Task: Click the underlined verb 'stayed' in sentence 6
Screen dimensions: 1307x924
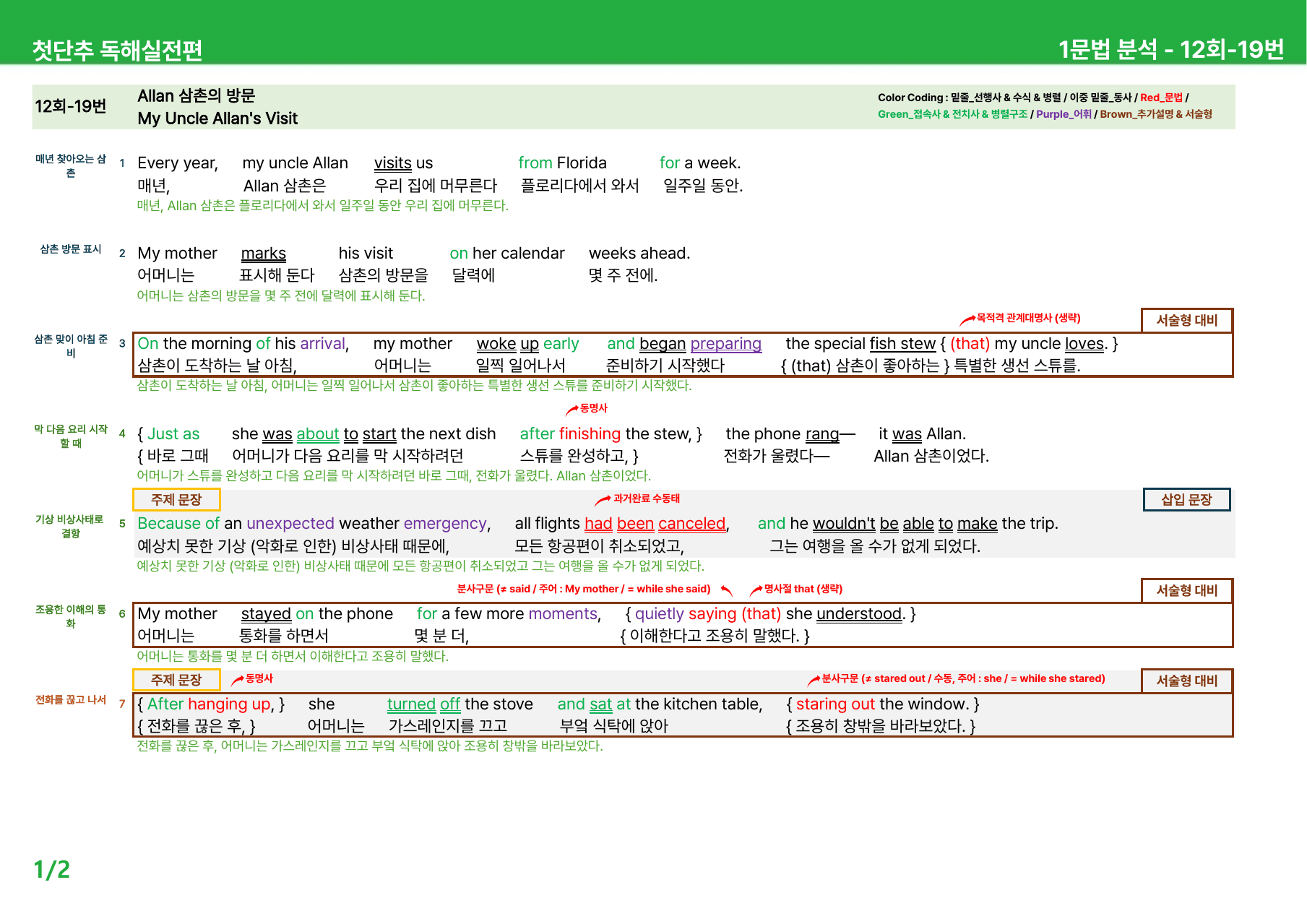Action: coord(266,613)
